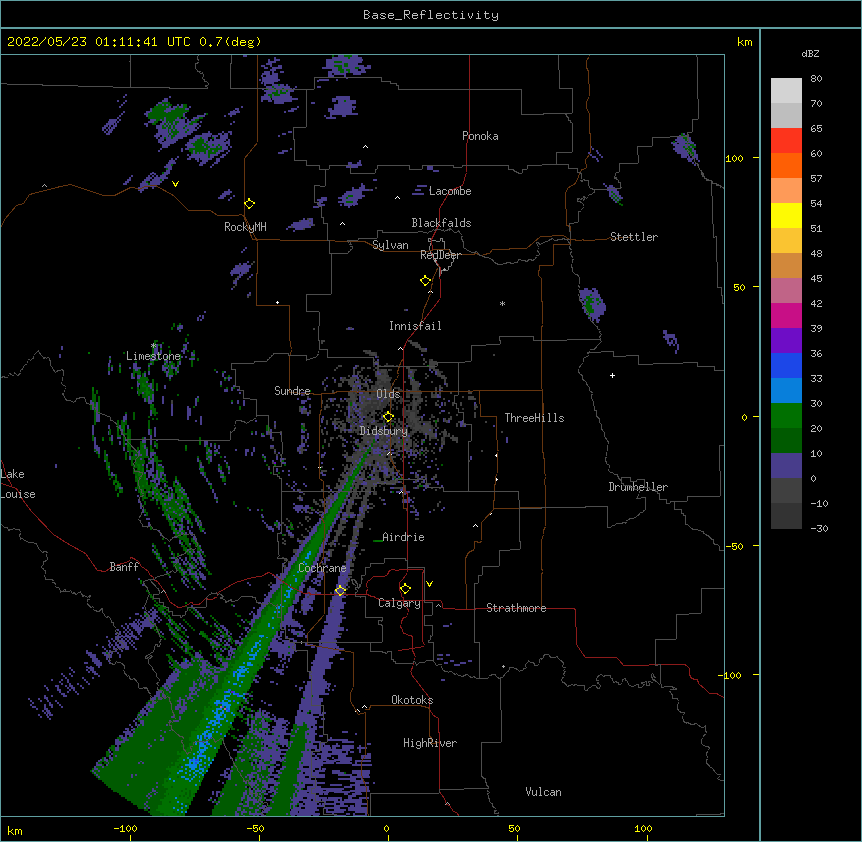Click the Sylvan label on map

(x=390, y=245)
